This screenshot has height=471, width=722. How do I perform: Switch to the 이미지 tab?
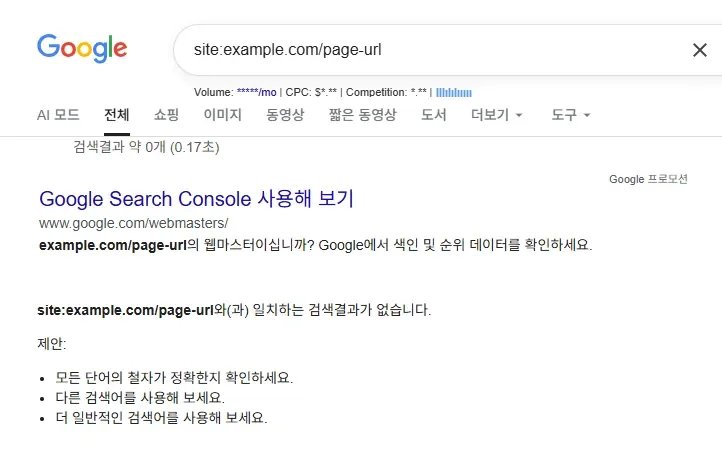[222, 115]
